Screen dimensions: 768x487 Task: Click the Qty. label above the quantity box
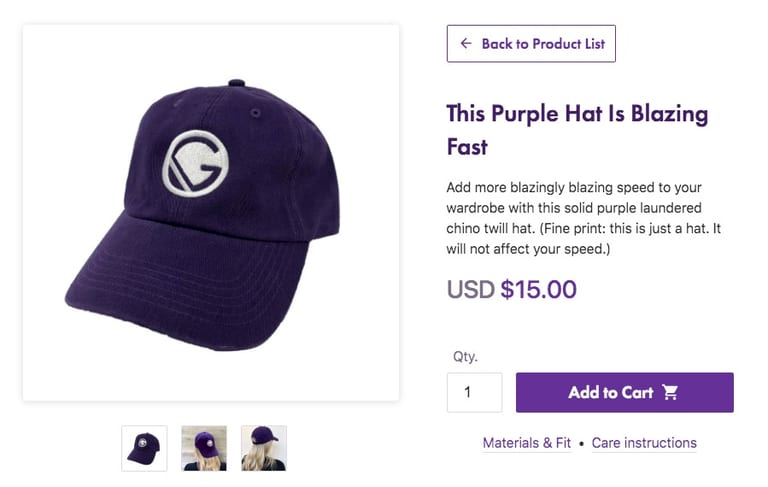click(465, 356)
